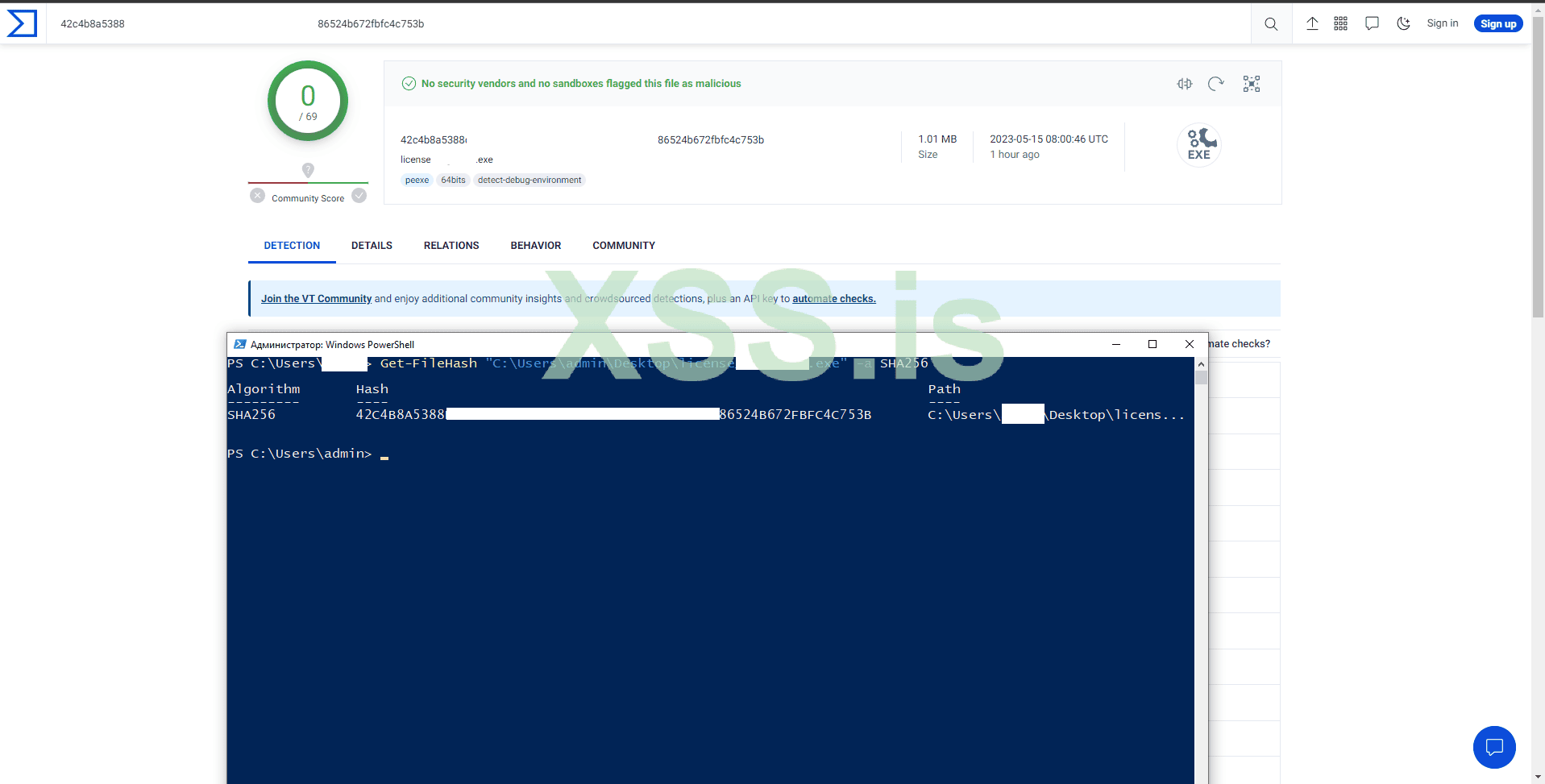Image resolution: width=1545 pixels, height=784 pixels.
Task: Click the upload file arrow icon
Action: (1312, 23)
